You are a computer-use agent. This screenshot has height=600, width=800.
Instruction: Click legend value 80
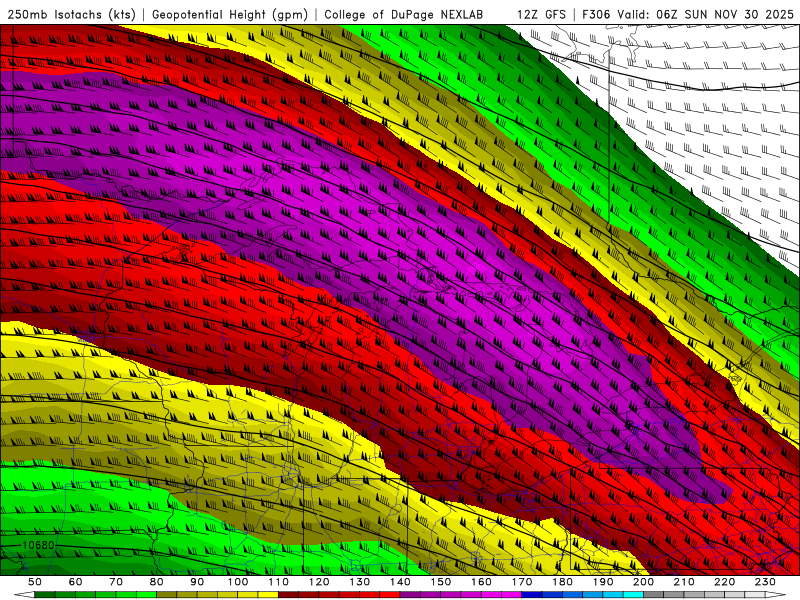coord(156,582)
